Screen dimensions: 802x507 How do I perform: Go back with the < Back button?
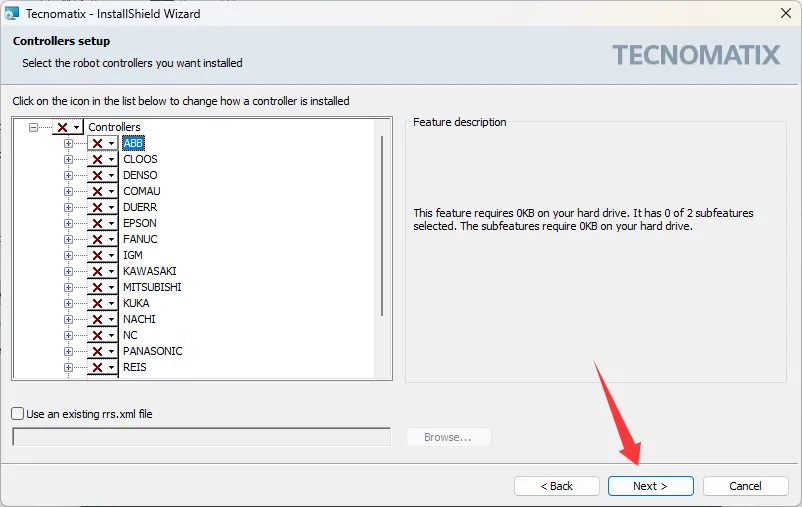(556, 486)
